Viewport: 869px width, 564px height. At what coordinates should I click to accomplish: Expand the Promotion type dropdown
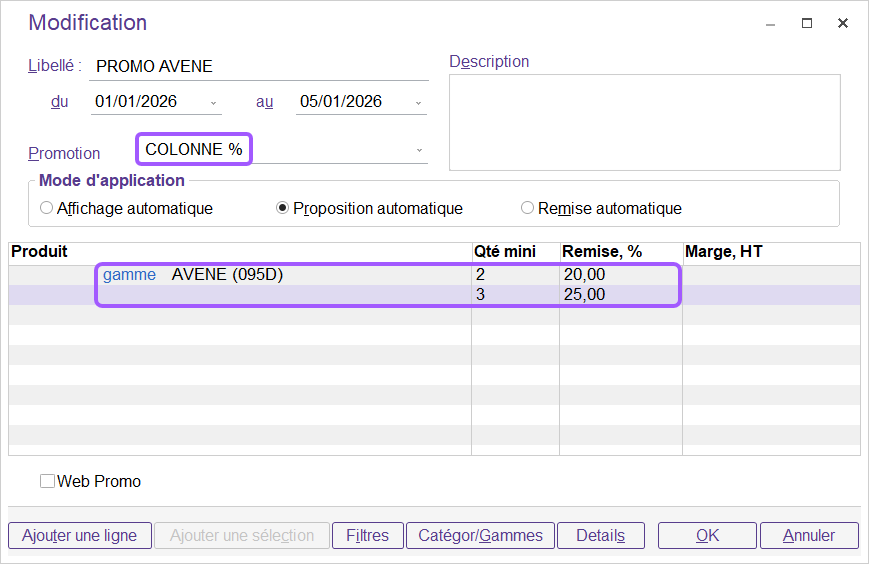419,151
